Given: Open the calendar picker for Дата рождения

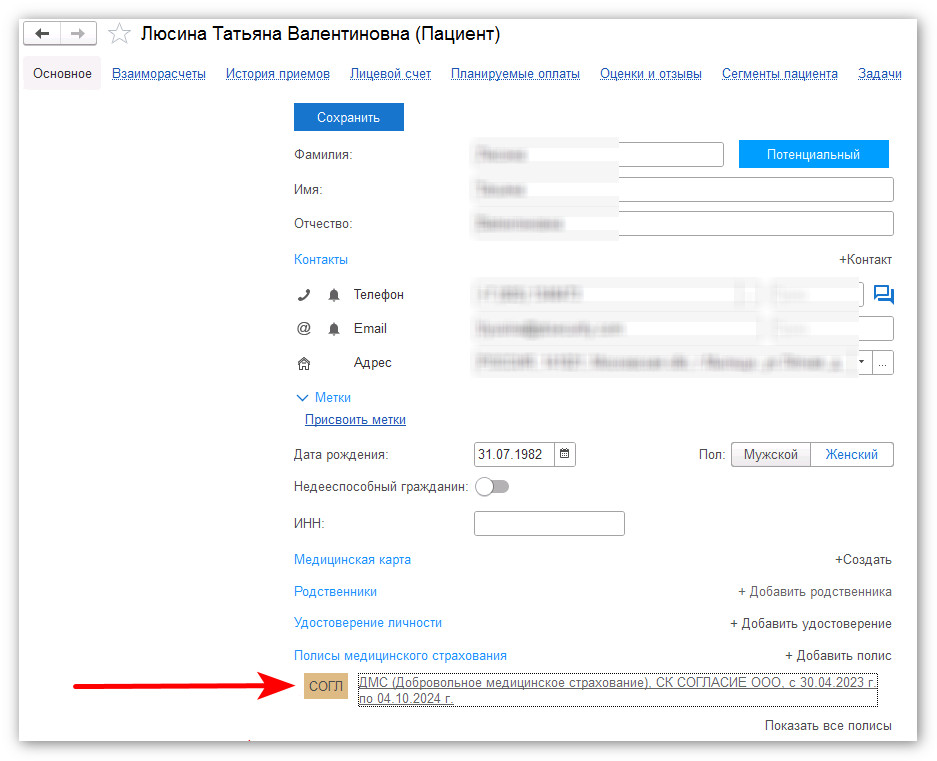Looking at the screenshot, I should pyautogui.click(x=564, y=454).
